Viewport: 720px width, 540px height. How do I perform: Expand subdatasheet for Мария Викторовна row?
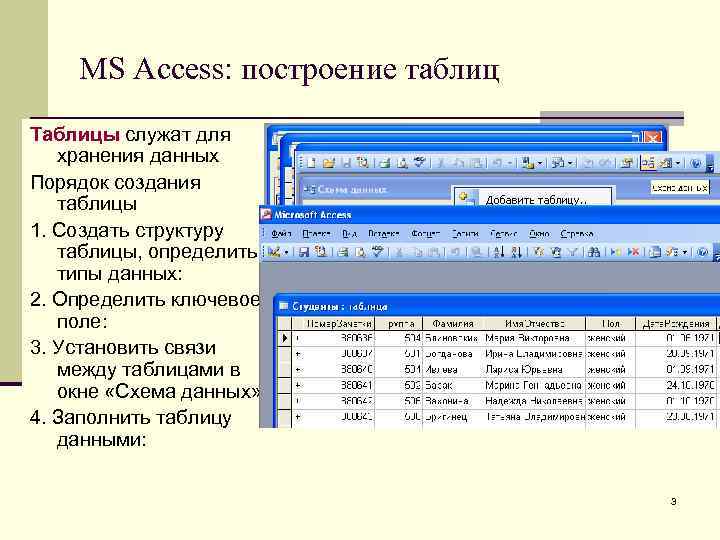[298, 338]
